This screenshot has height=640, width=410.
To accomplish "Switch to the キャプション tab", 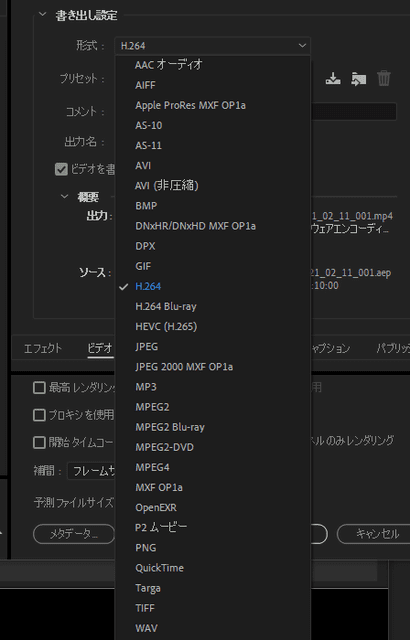I will tap(331, 348).
